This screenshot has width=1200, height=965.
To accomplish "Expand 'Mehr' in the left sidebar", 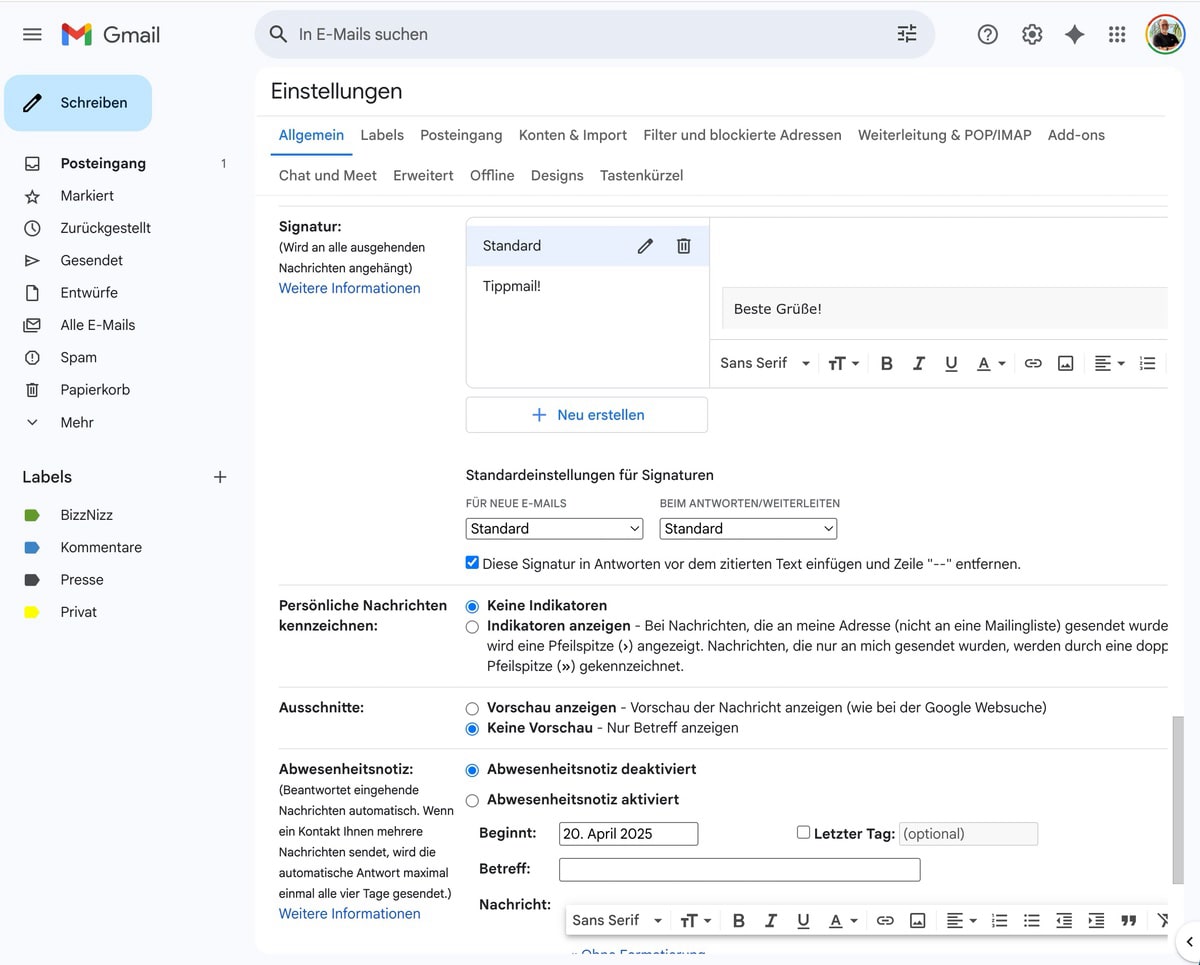I will click(x=76, y=422).
